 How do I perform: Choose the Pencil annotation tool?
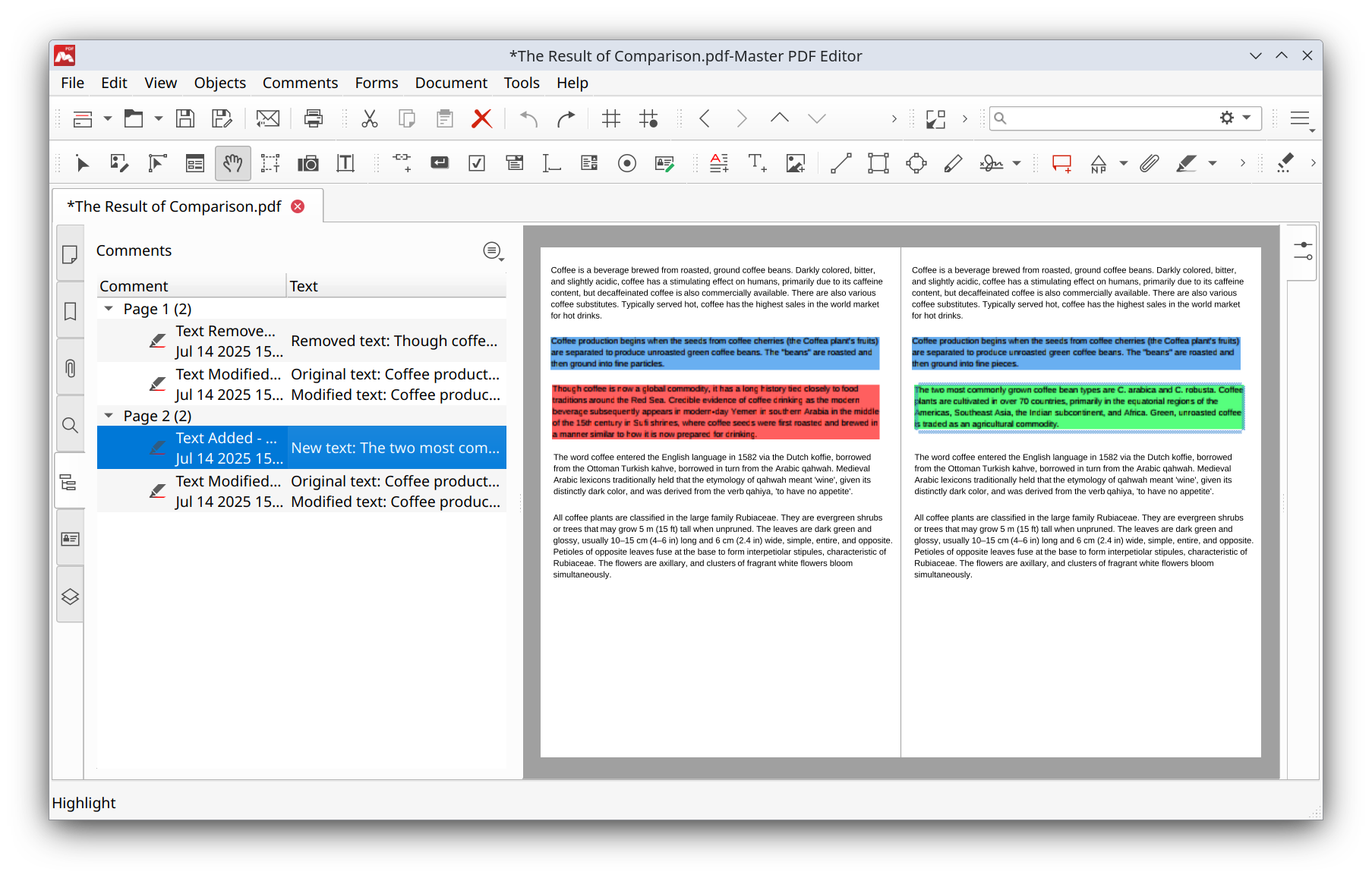[954, 163]
